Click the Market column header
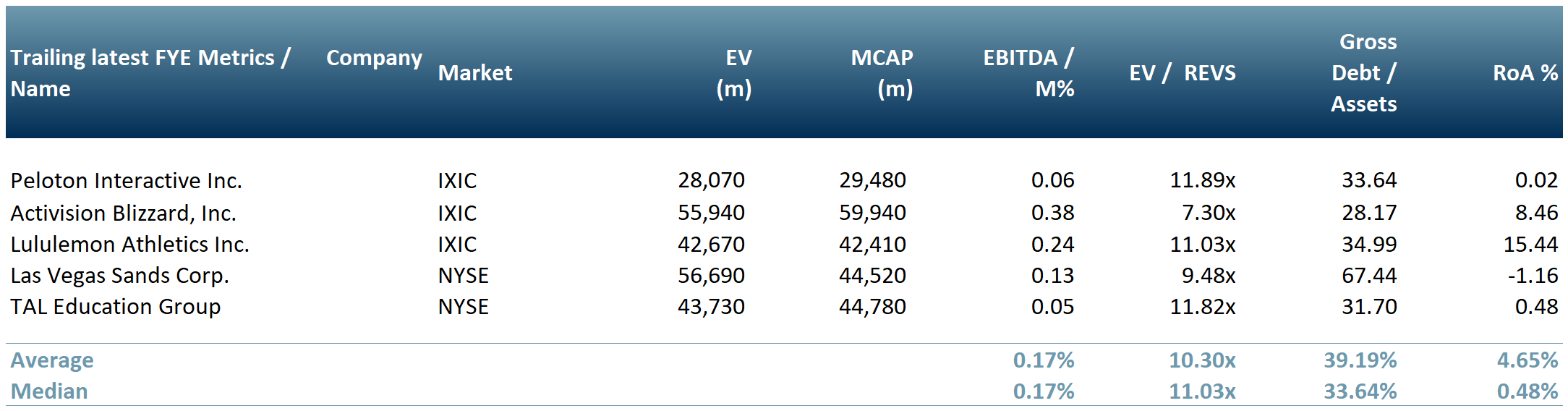This screenshot has height=411, width=1568. pos(474,73)
